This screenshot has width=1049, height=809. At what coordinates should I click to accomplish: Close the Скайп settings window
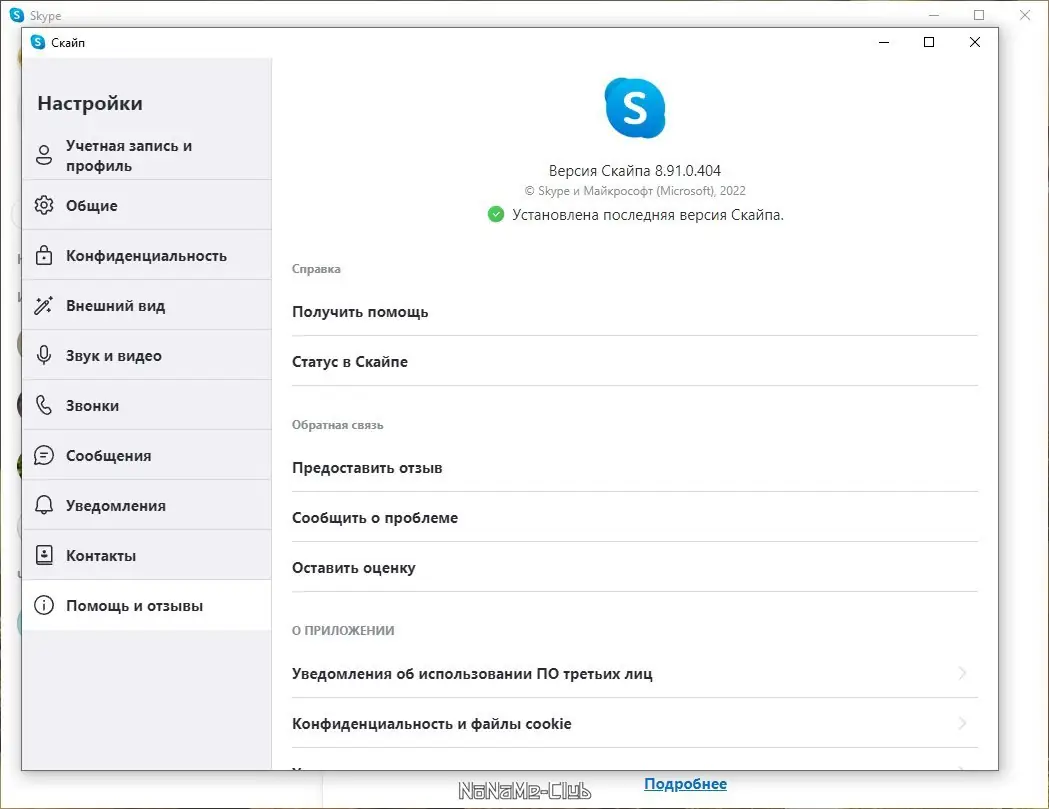[x=975, y=42]
